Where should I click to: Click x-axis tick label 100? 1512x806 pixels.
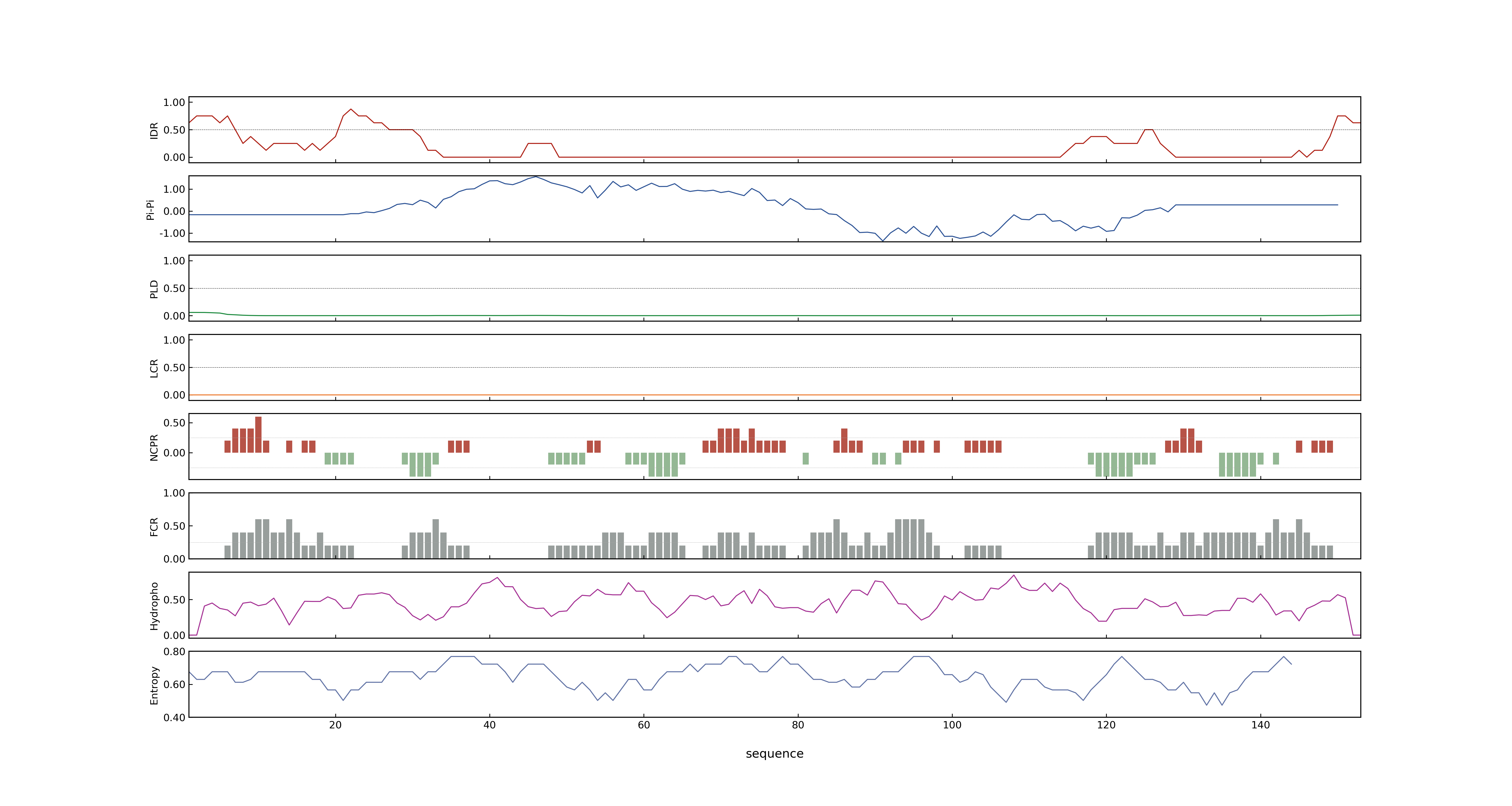[x=952, y=725]
